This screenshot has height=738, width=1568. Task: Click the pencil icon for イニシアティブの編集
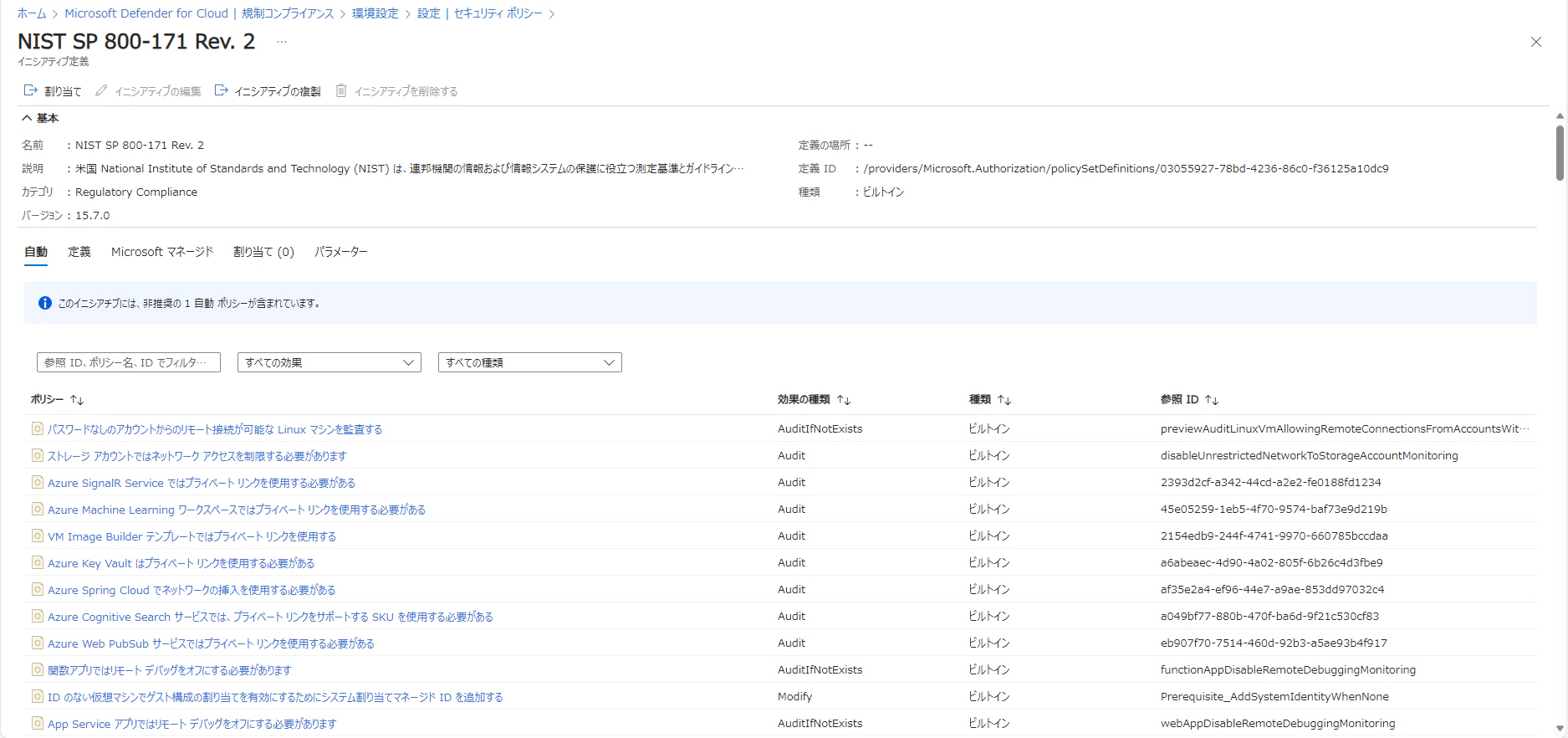[101, 90]
